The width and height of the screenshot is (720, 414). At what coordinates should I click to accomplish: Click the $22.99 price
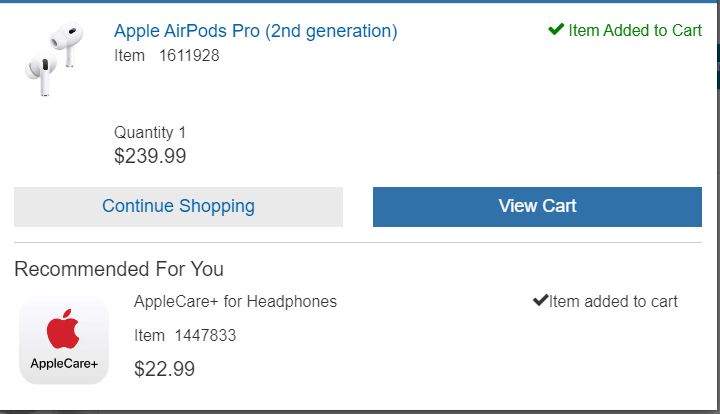pyautogui.click(x=164, y=369)
